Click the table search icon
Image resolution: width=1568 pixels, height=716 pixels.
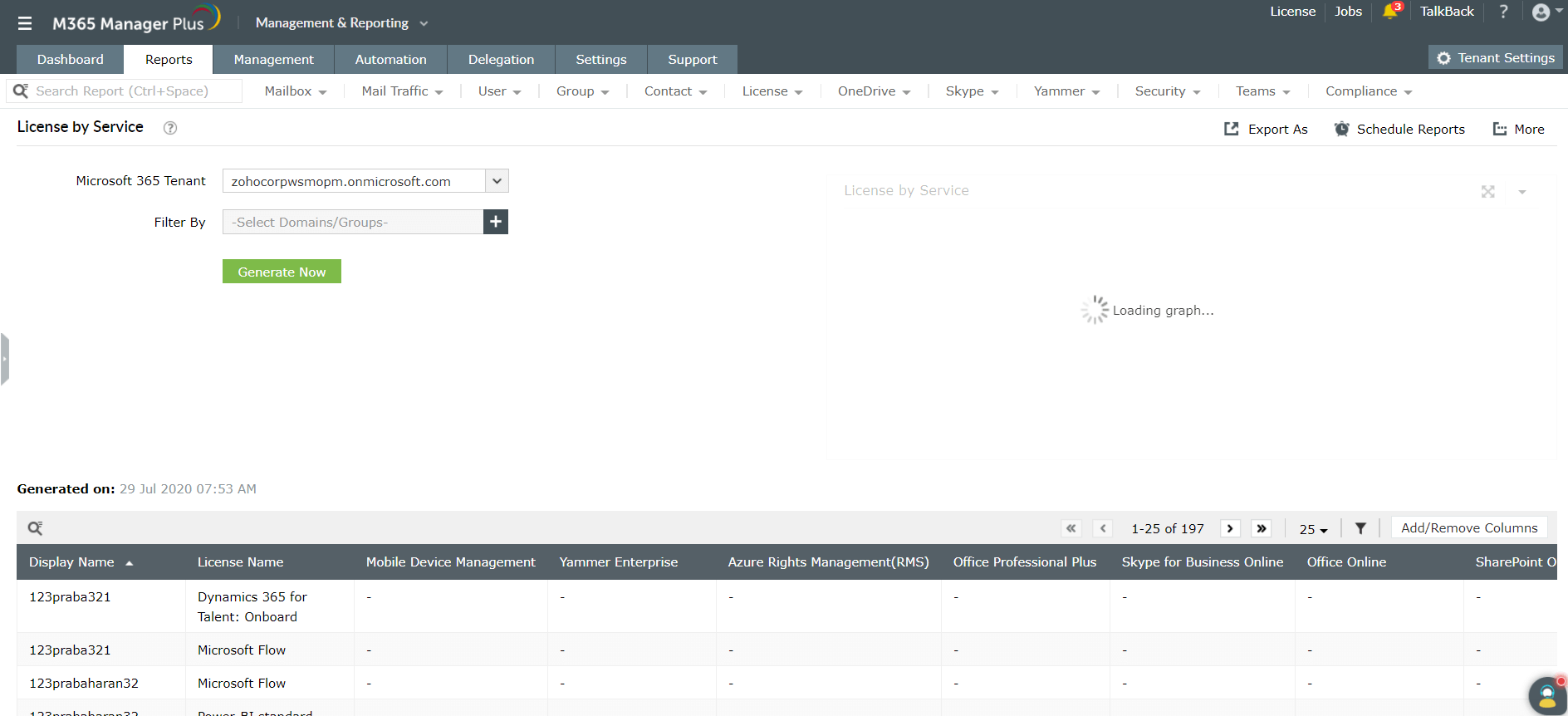[35, 528]
